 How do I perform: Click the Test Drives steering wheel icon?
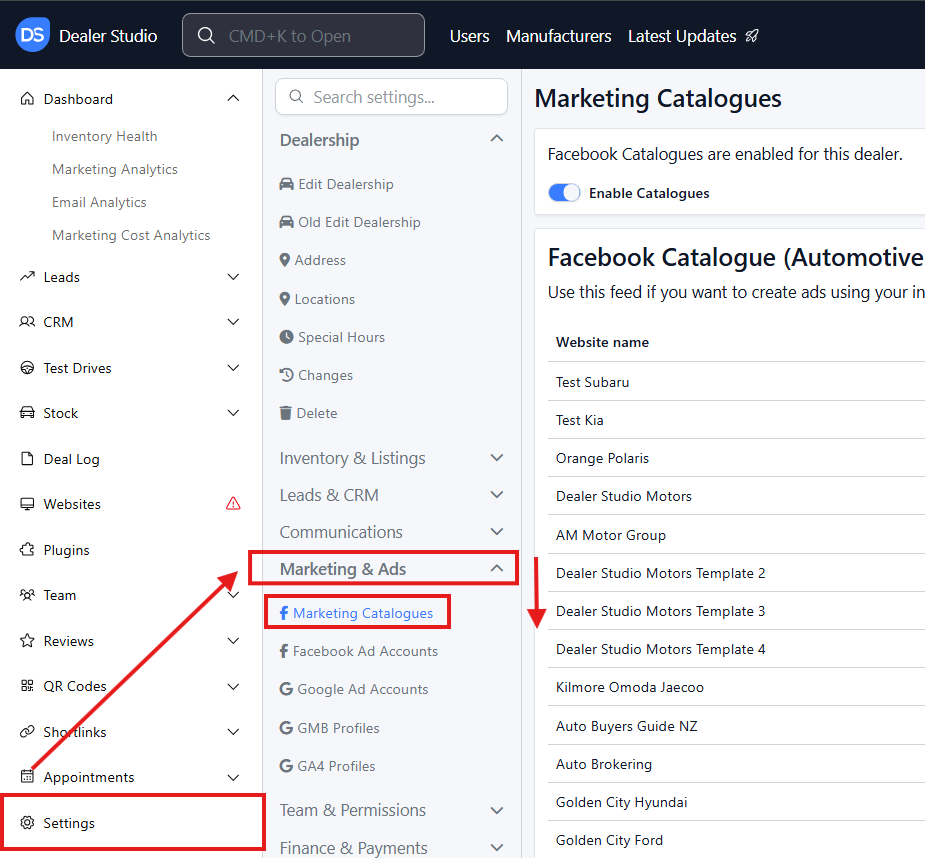(x=27, y=368)
